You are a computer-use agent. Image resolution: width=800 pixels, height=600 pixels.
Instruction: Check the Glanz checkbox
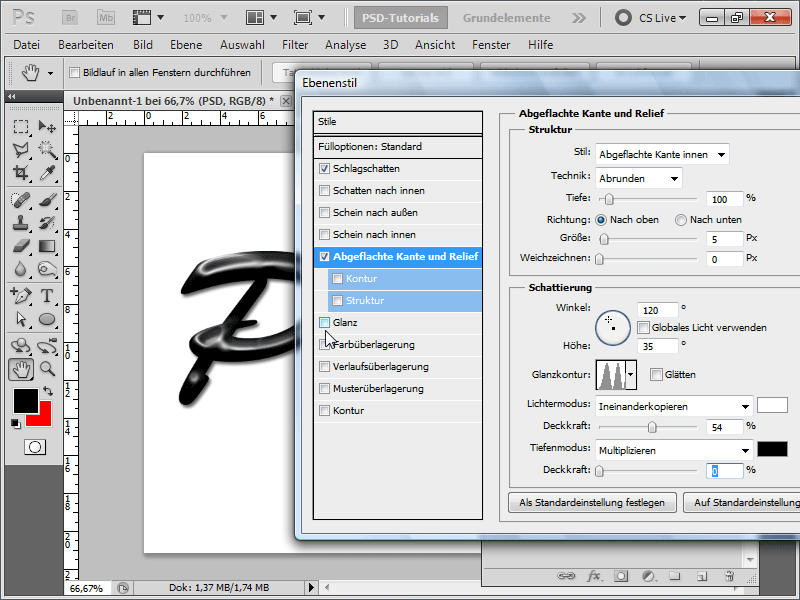[324, 322]
